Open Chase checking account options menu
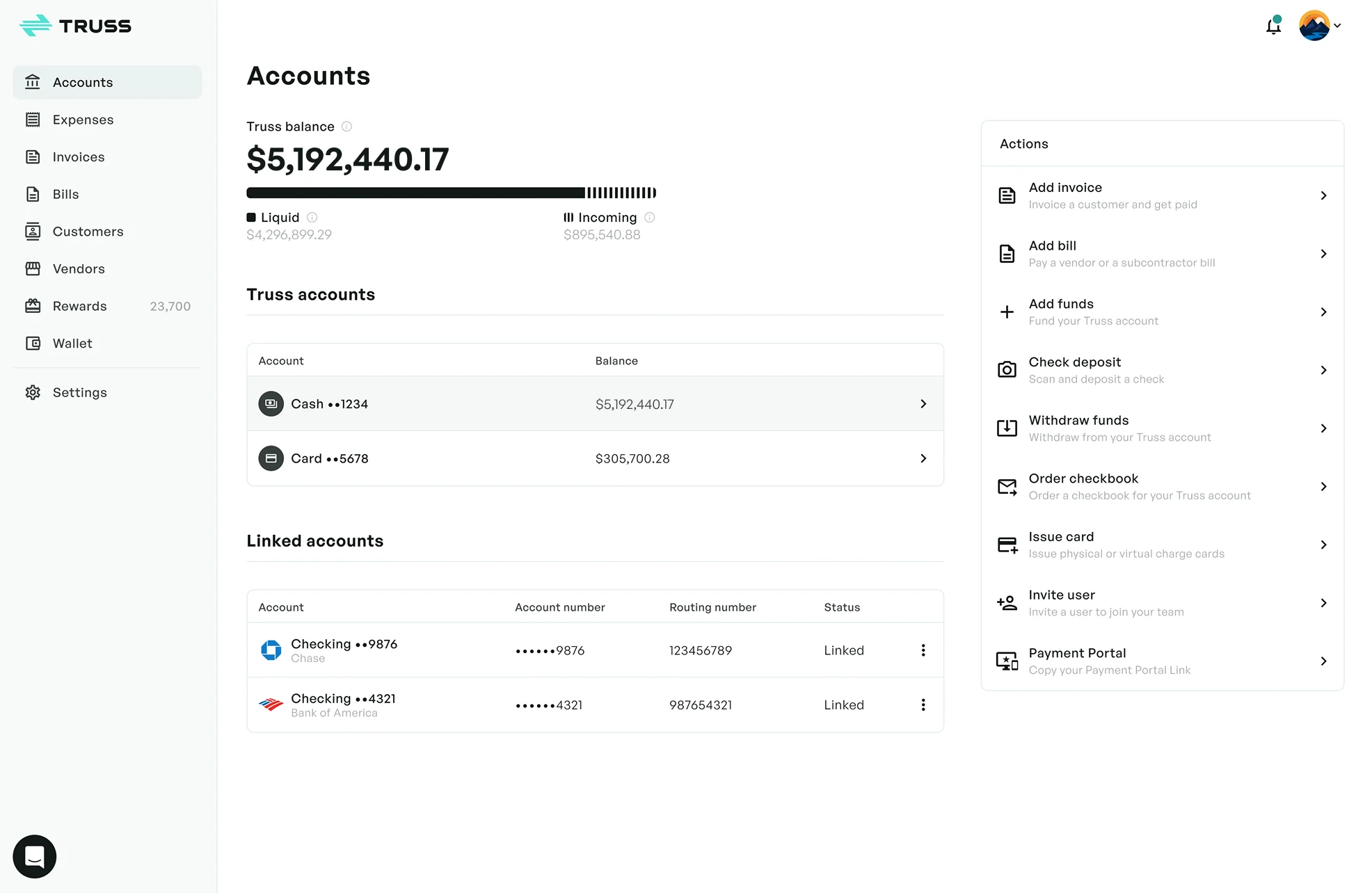 (923, 650)
